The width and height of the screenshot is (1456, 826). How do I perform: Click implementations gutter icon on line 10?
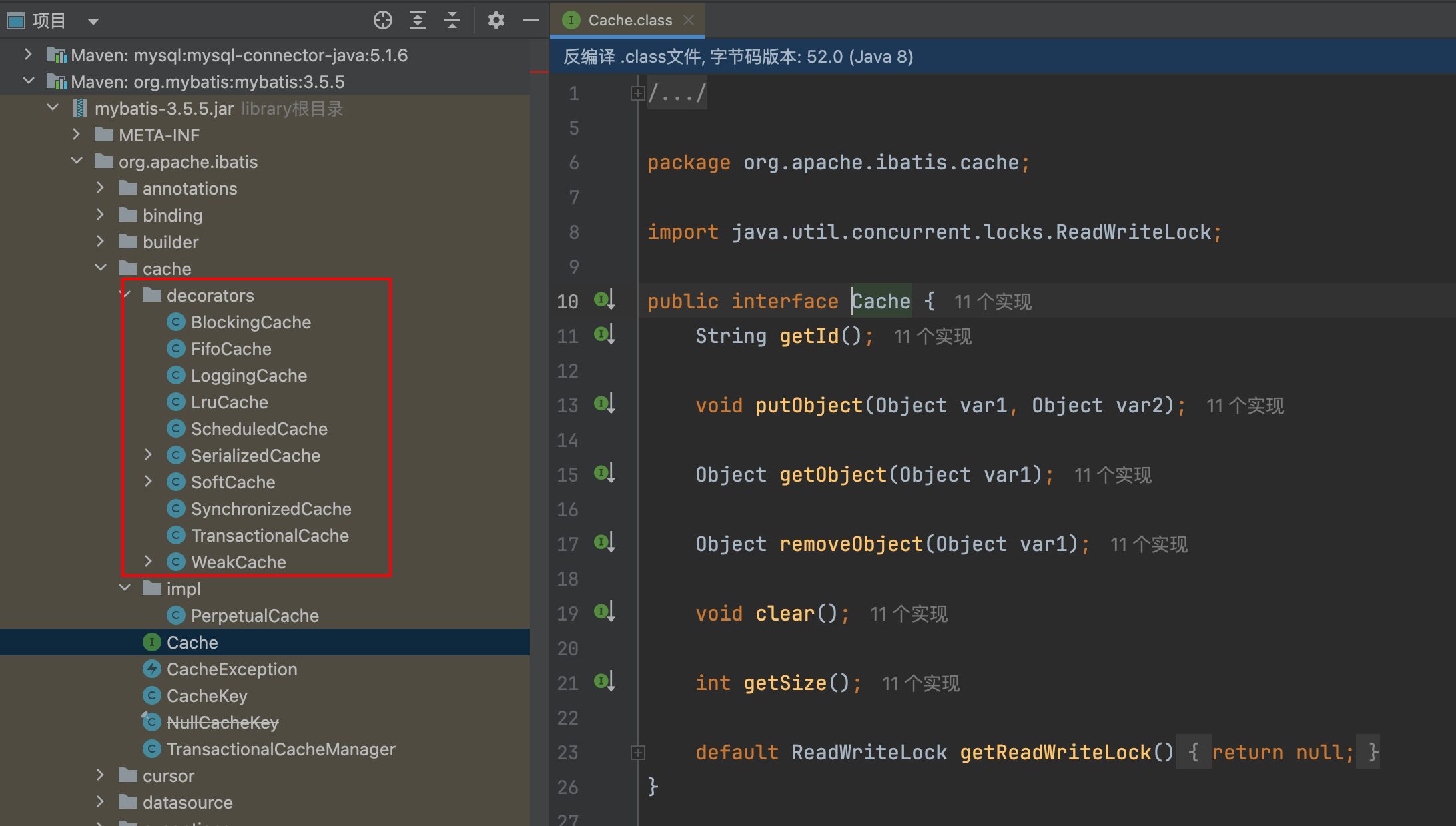(605, 300)
